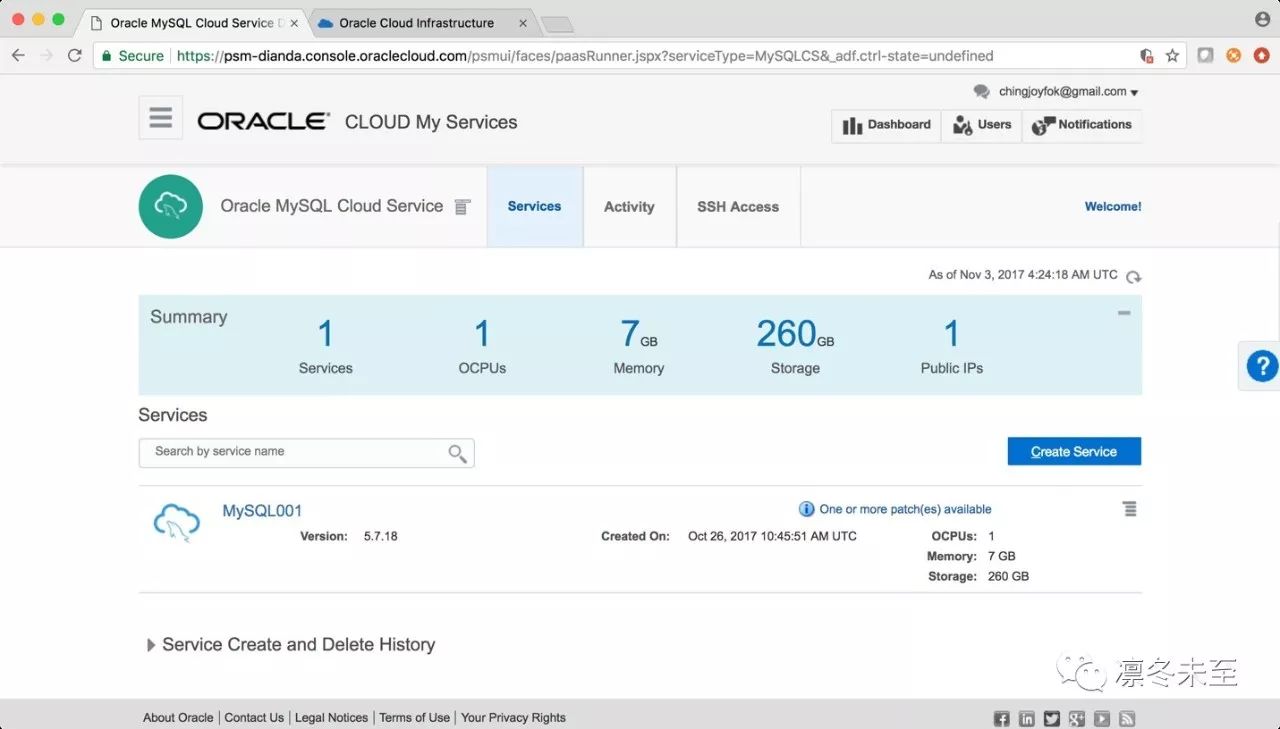Screen dimensions: 1280x729
Task: Open the MySQL001 service actions menu
Action: pyautogui.click(x=1130, y=509)
